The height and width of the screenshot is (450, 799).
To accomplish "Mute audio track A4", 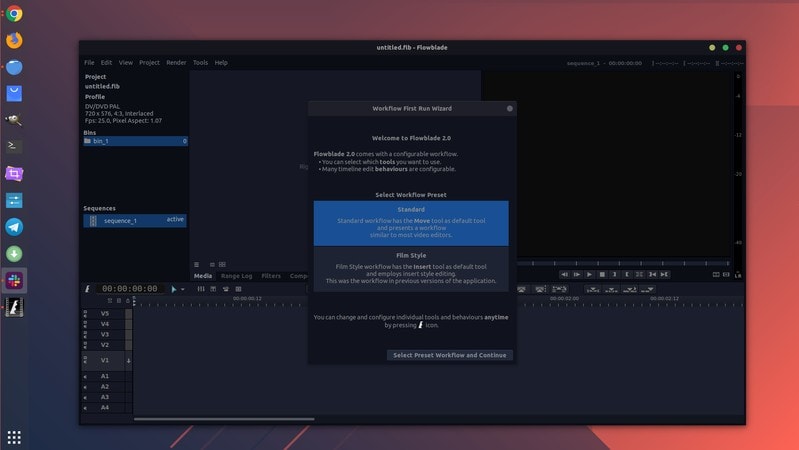I will (85, 408).
